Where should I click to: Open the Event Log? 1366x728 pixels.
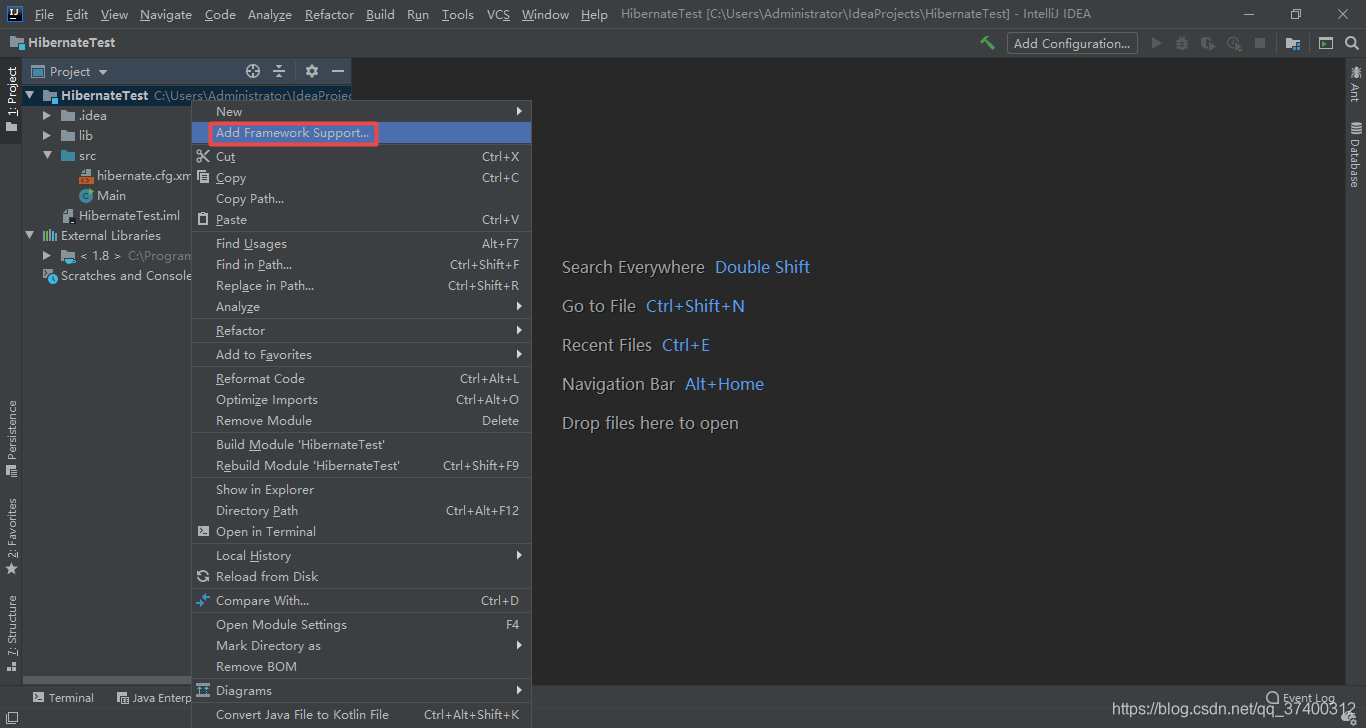click(x=1300, y=698)
